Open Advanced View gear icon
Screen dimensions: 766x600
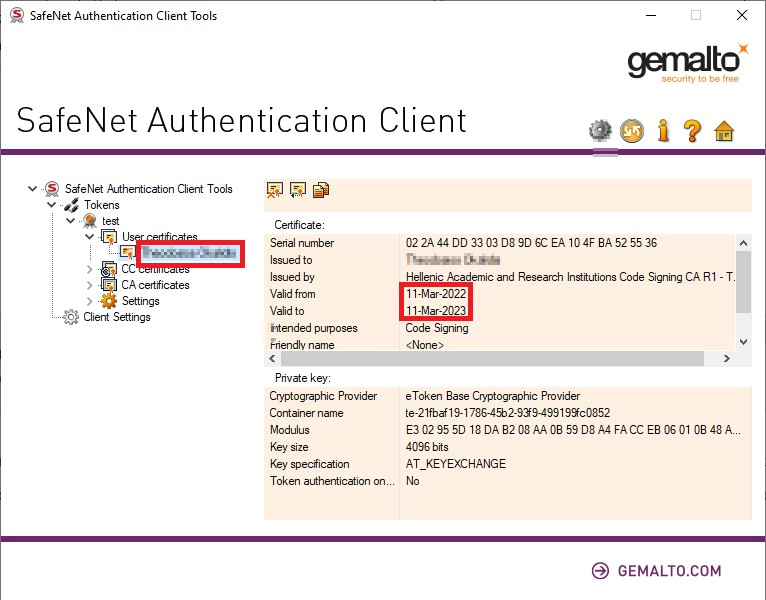600,131
